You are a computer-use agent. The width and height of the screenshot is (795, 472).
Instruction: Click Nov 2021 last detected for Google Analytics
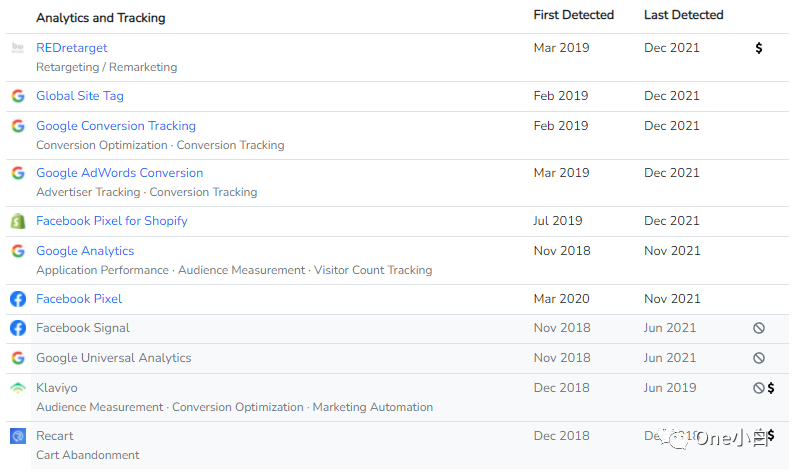(x=672, y=251)
